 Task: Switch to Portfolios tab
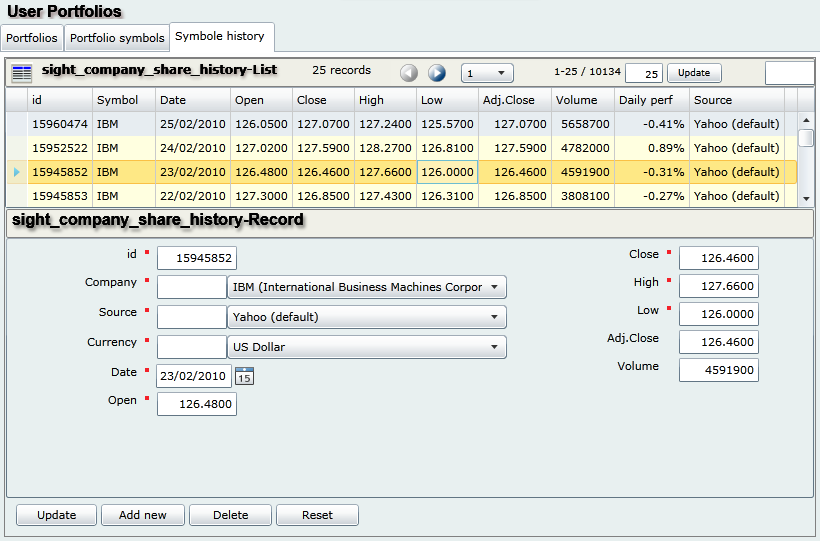tap(32, 38)
